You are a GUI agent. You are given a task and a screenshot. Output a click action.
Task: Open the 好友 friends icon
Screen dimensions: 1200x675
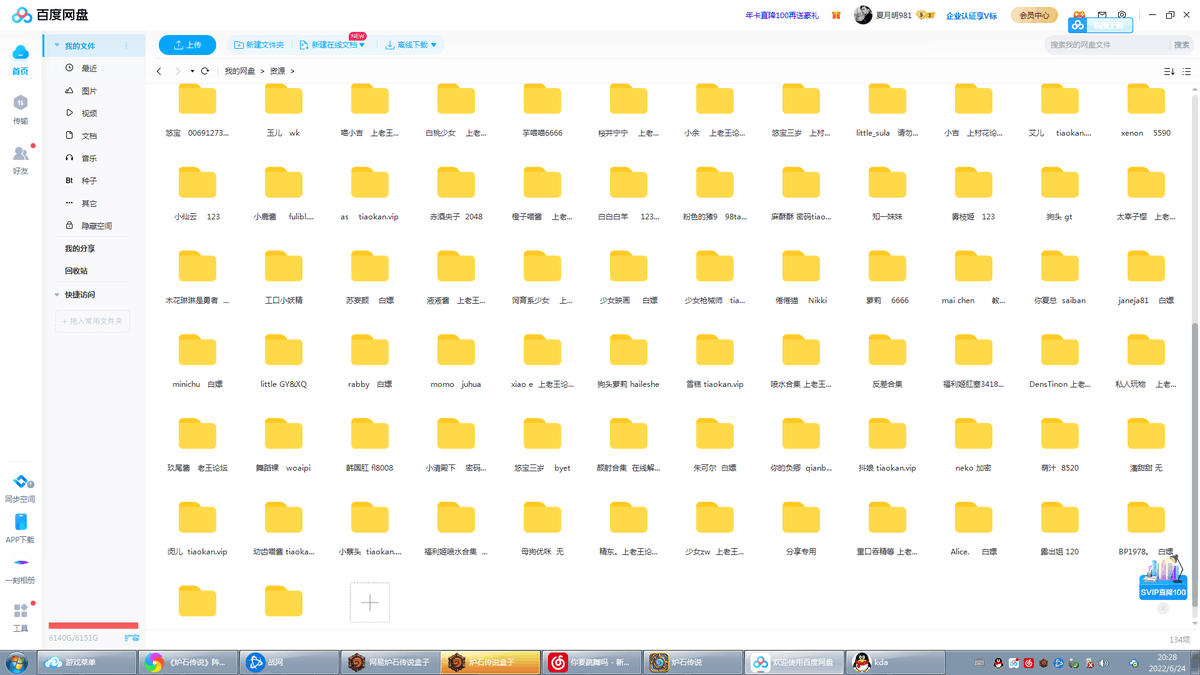[20, 153]
